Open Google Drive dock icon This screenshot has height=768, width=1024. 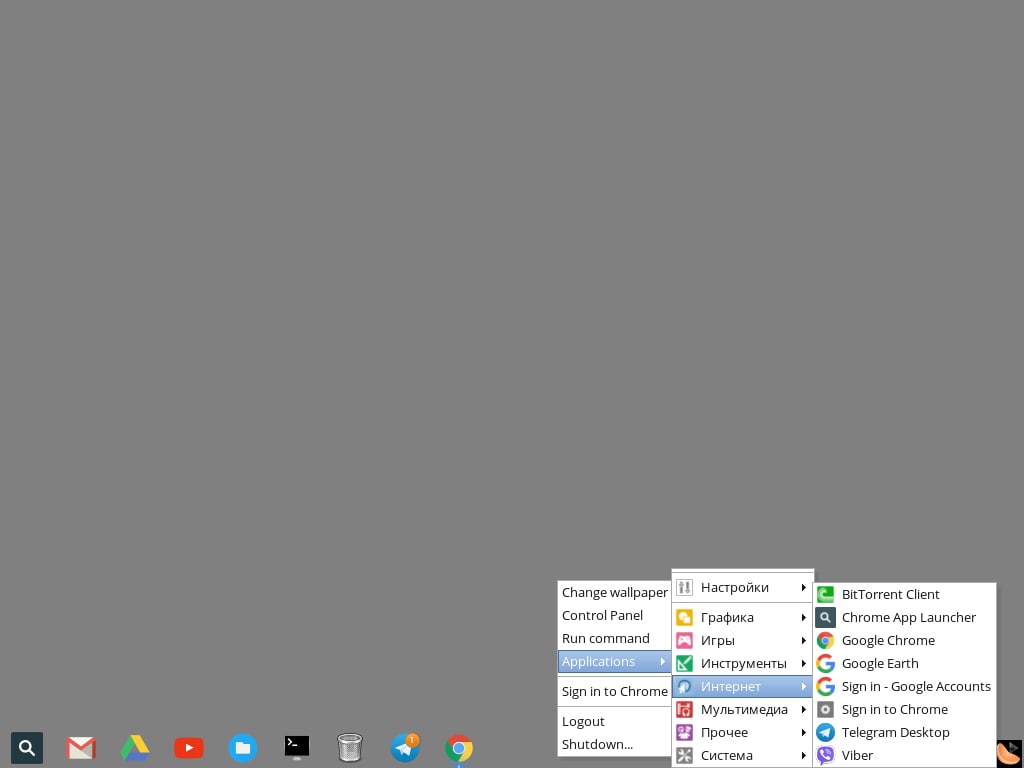[135, 748]
